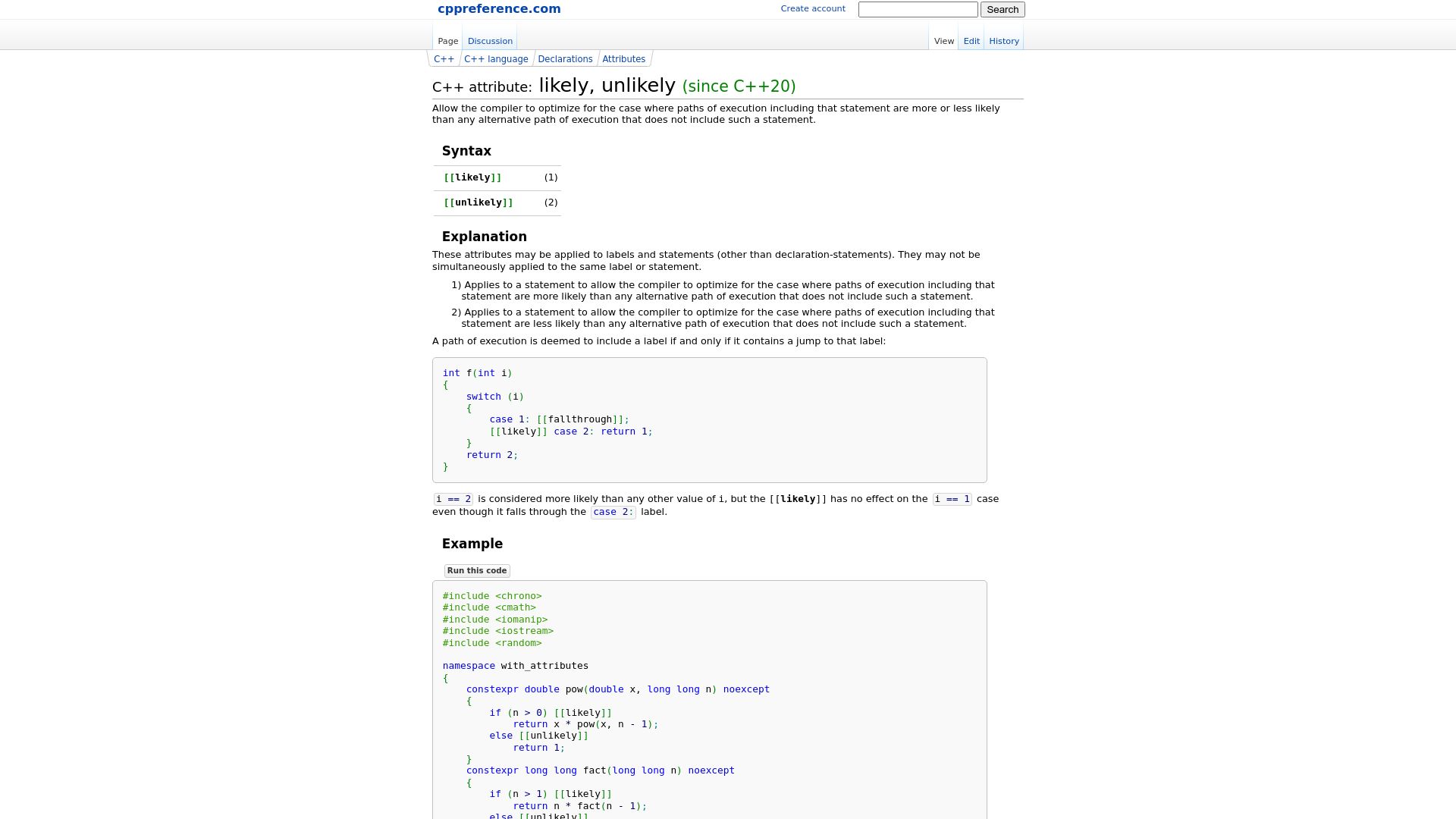This screenshot has height=819, width=1456.
Task: Click the inline code 'case 2:'
Action: pyautogui.click(x=613, y=512)
